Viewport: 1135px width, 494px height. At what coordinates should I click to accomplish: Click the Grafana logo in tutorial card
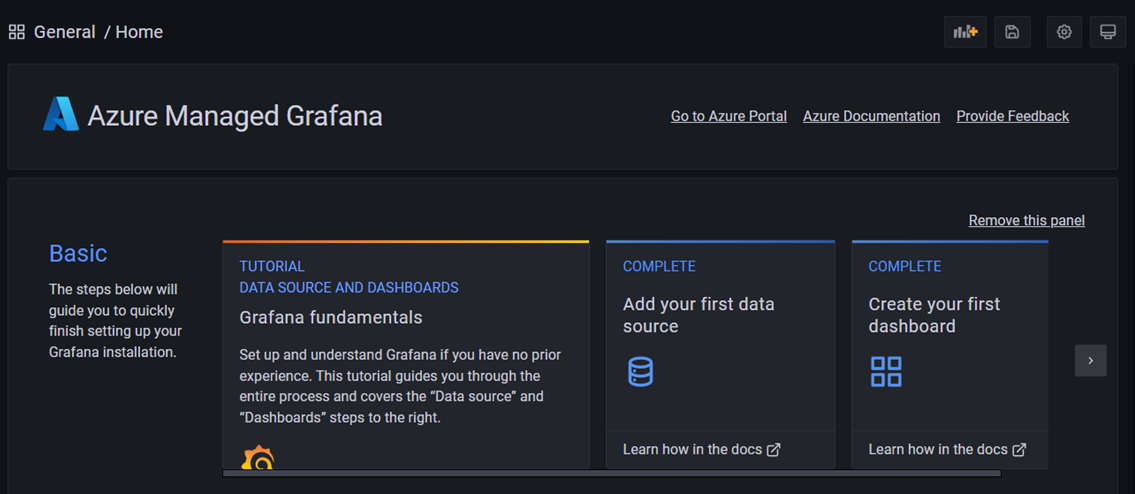pyautogui.click(x=258, y=458)
